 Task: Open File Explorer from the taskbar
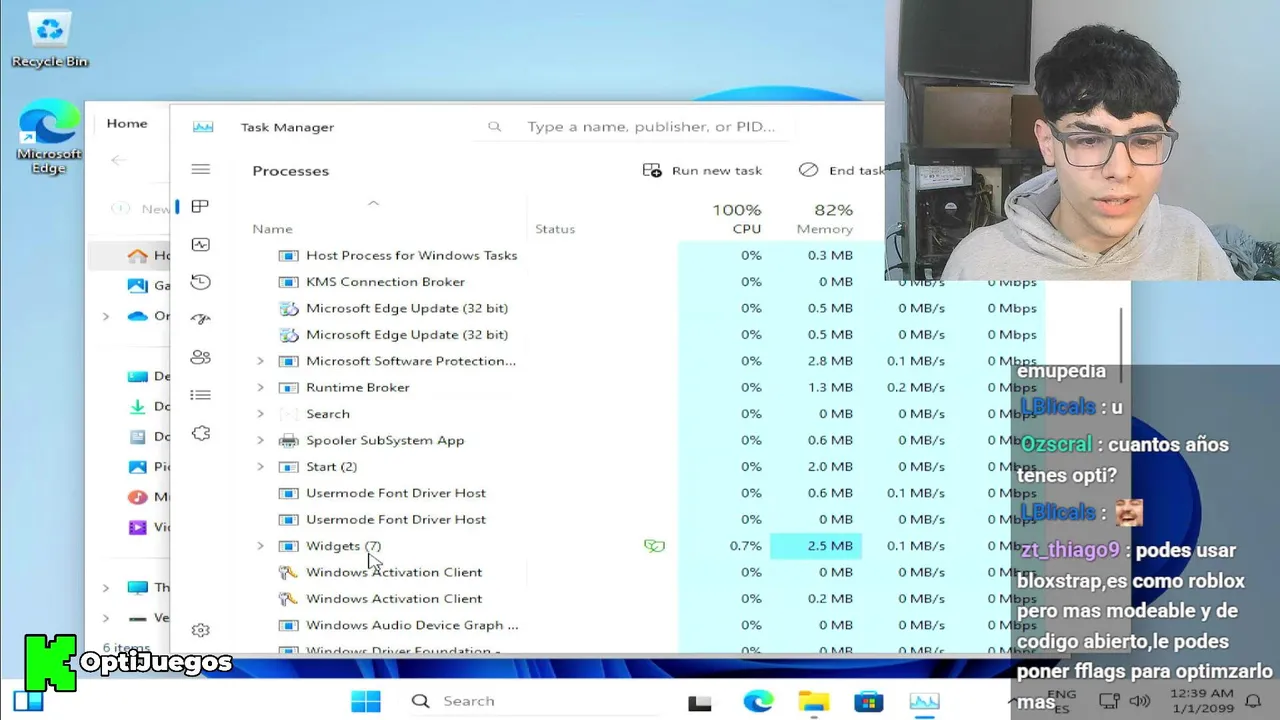814,702
